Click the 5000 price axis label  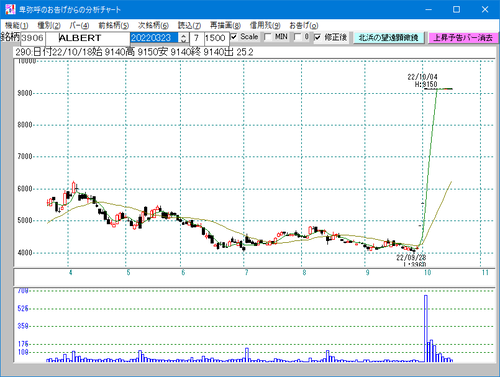(x=25, y=220)
